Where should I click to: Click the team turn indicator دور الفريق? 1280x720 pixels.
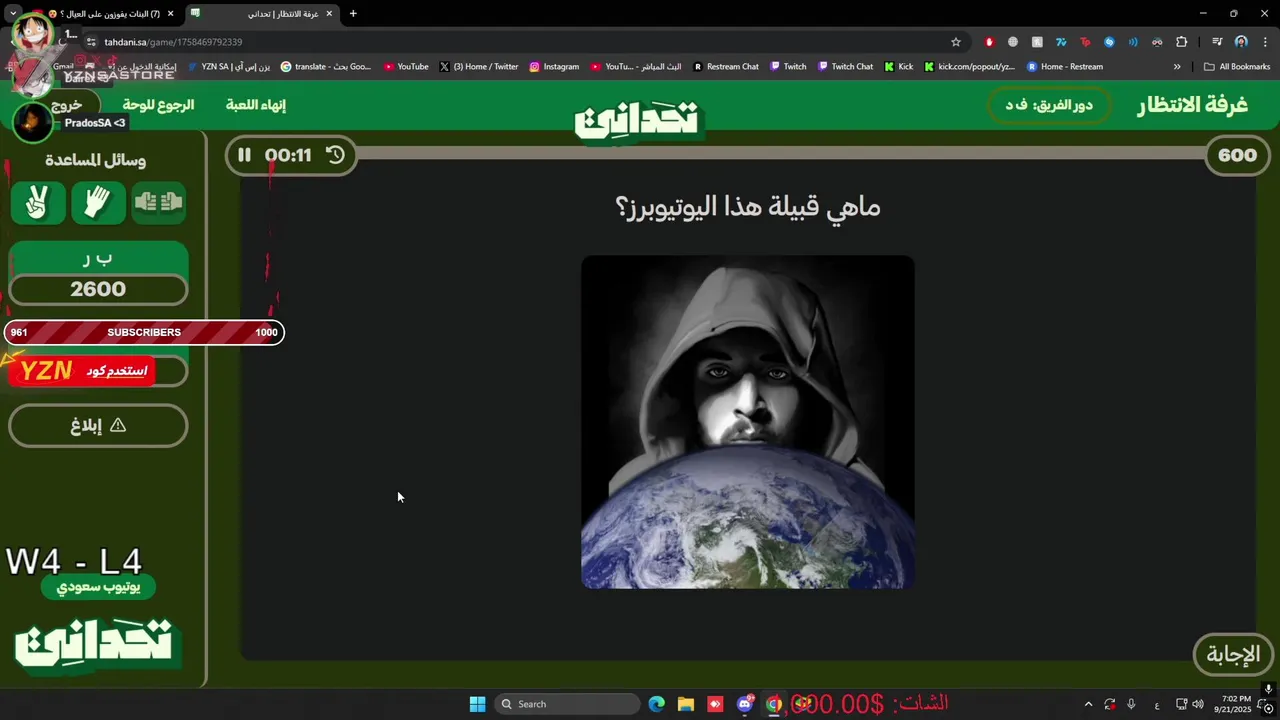pos(1048,105)
